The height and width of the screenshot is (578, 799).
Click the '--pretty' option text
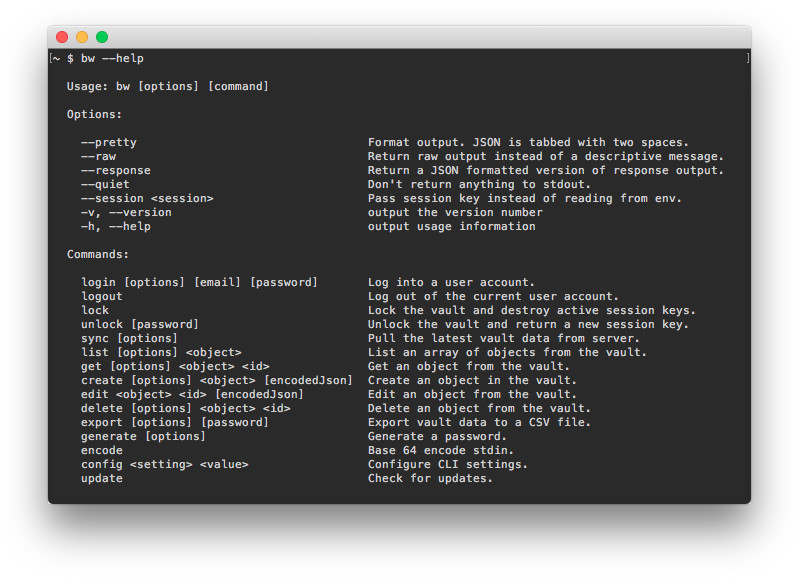pos(109,143)
